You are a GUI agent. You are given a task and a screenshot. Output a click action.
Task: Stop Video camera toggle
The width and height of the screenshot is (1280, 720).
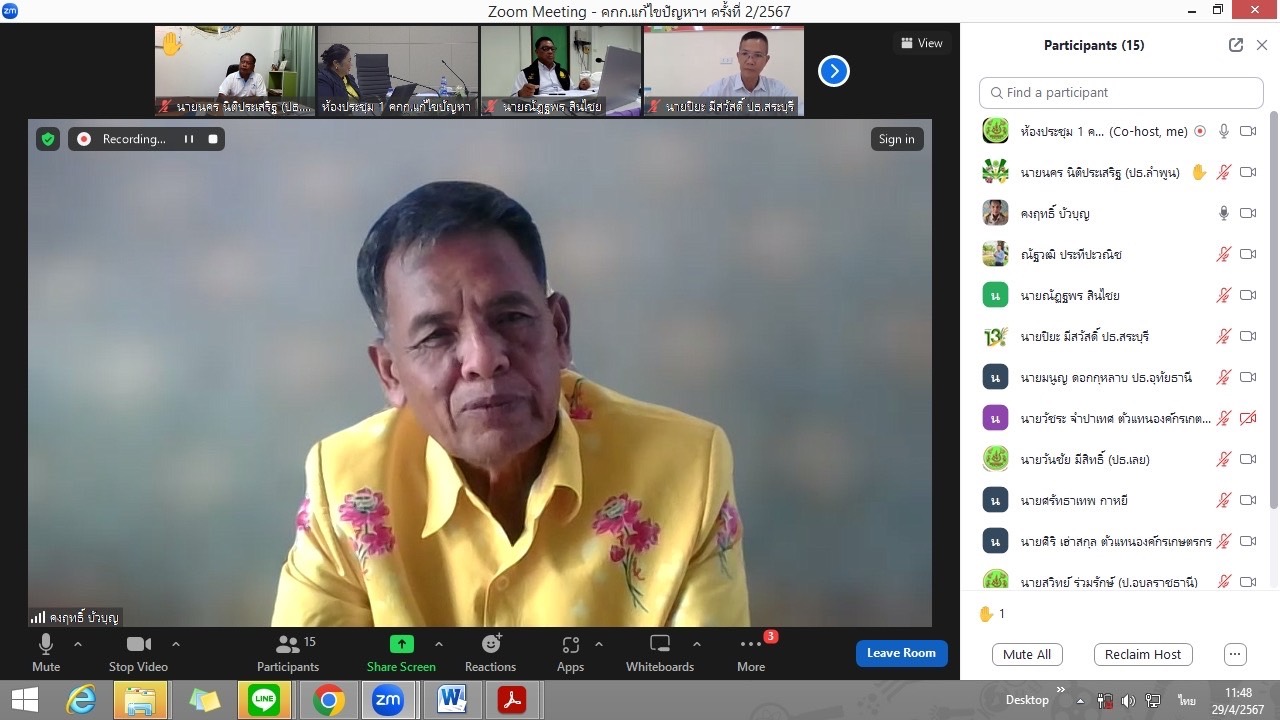[x=138, y=645]
